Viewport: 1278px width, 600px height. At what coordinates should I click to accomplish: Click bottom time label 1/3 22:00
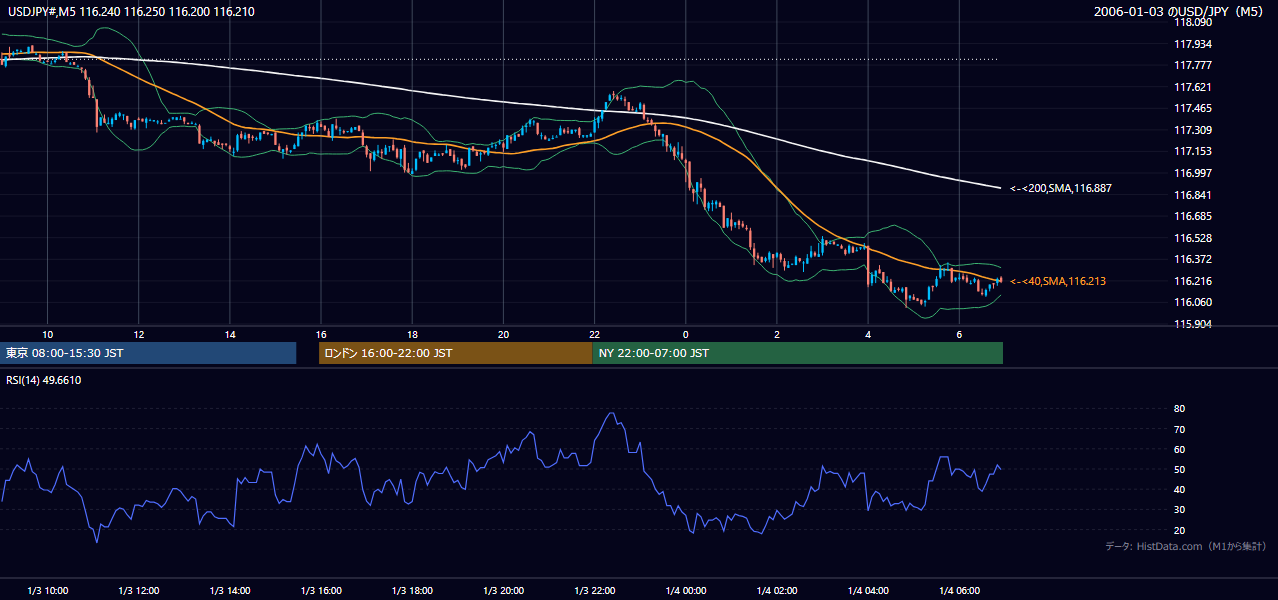coord(594,591)
